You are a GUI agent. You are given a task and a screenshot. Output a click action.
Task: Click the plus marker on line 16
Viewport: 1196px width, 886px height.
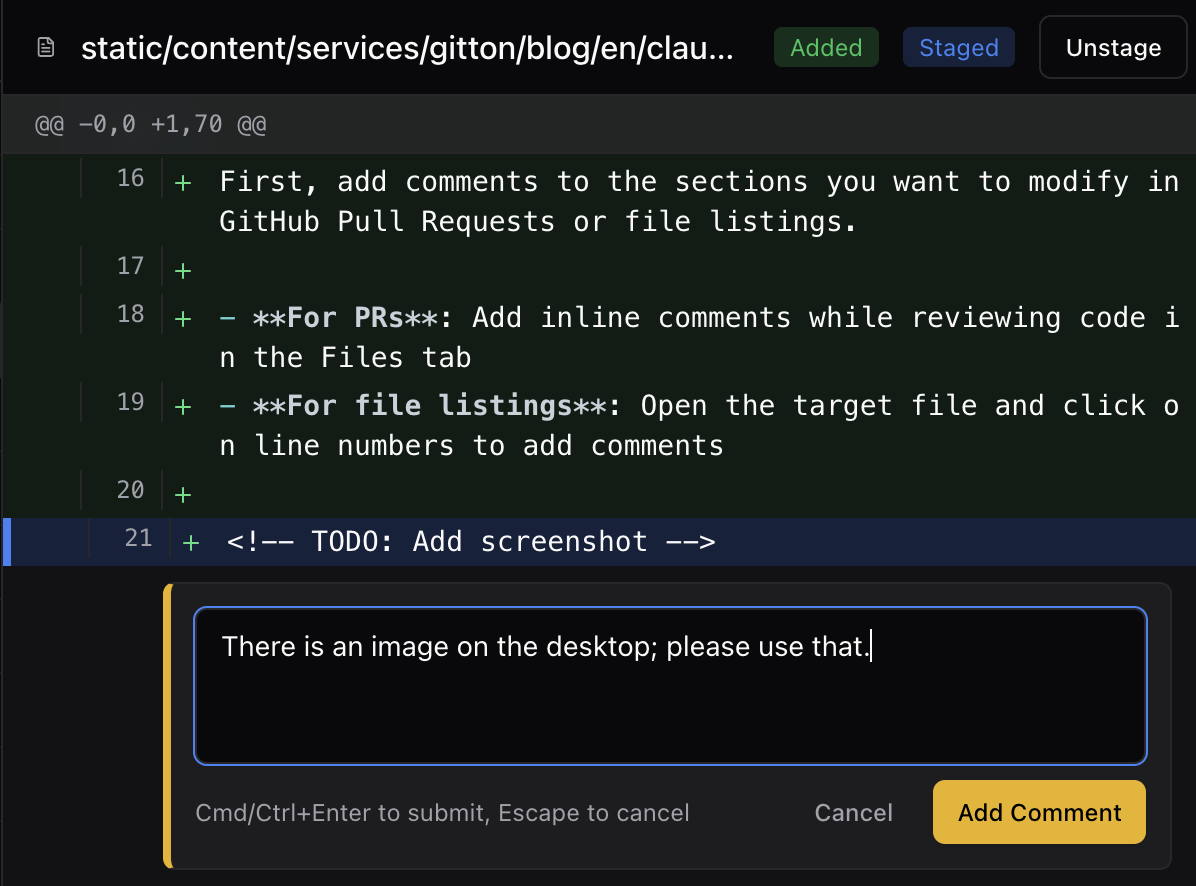point(183,183)
